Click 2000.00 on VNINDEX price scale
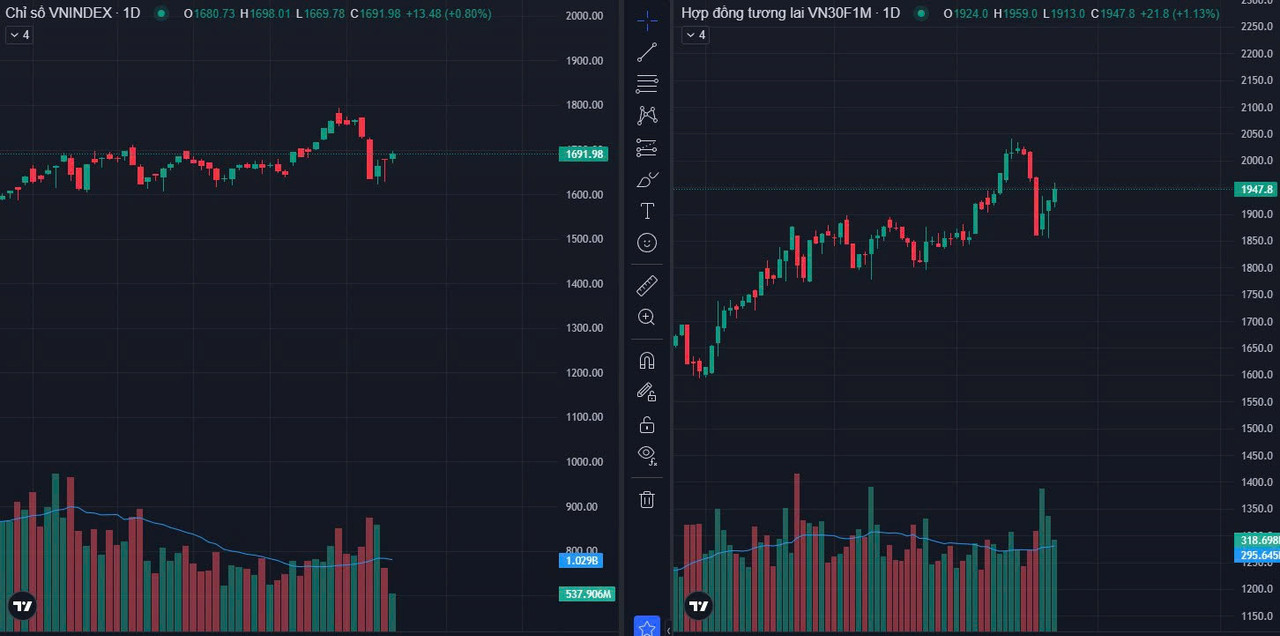The width and height of the screenshot is (1280, 636). (x=584, y=16)
